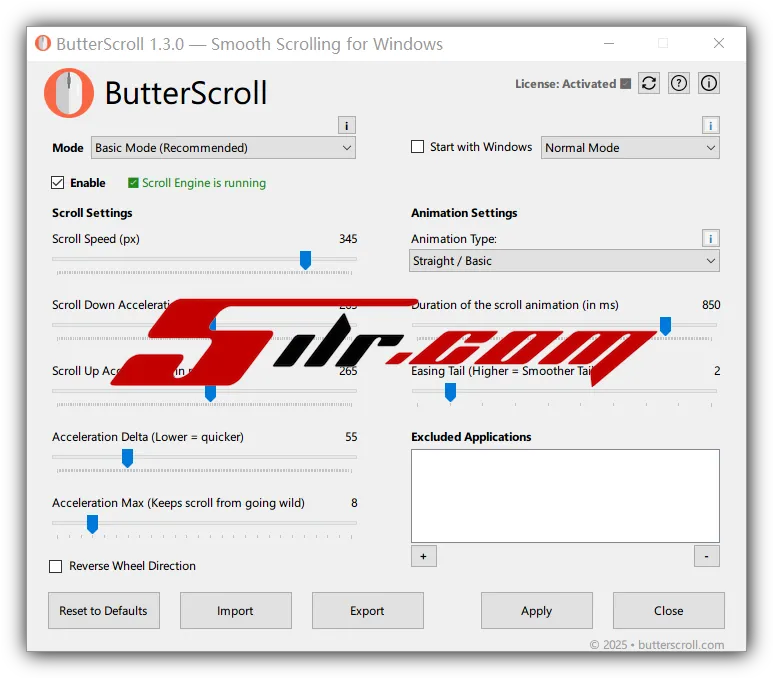Toggle the Enable checkbox

click(x=57, y=182)
